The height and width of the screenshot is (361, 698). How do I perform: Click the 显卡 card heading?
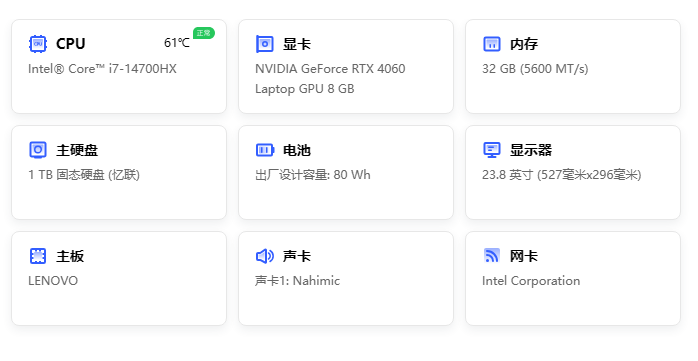(297, 44)
